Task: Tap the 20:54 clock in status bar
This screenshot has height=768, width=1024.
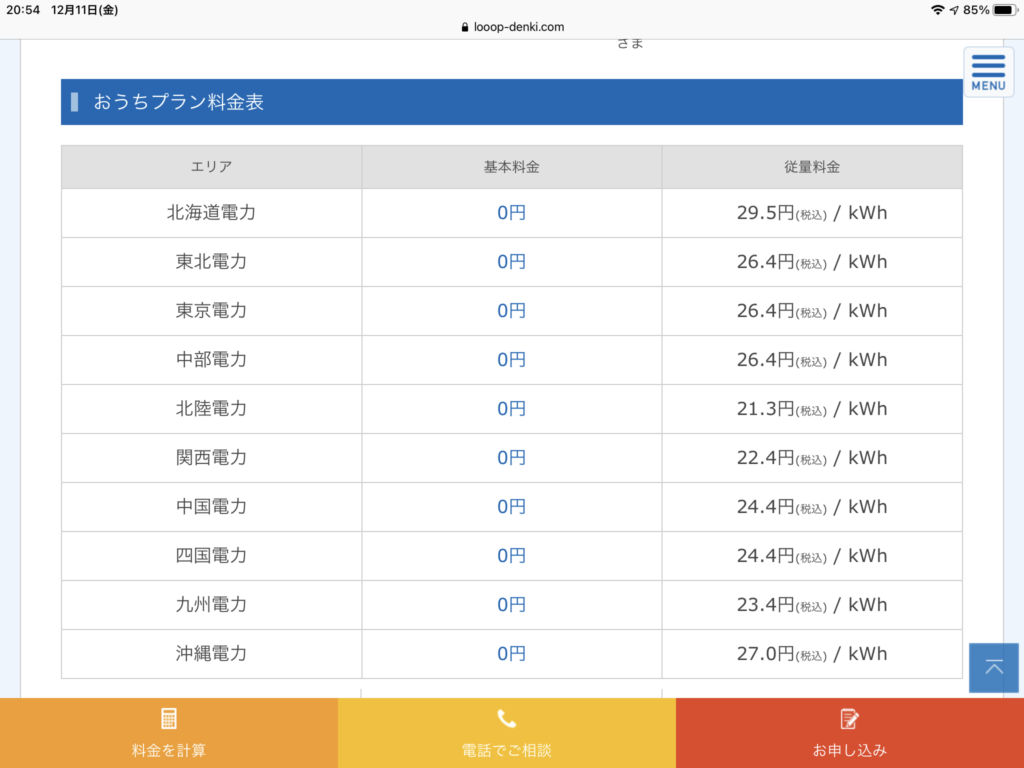Action: (x=23, y=10)
